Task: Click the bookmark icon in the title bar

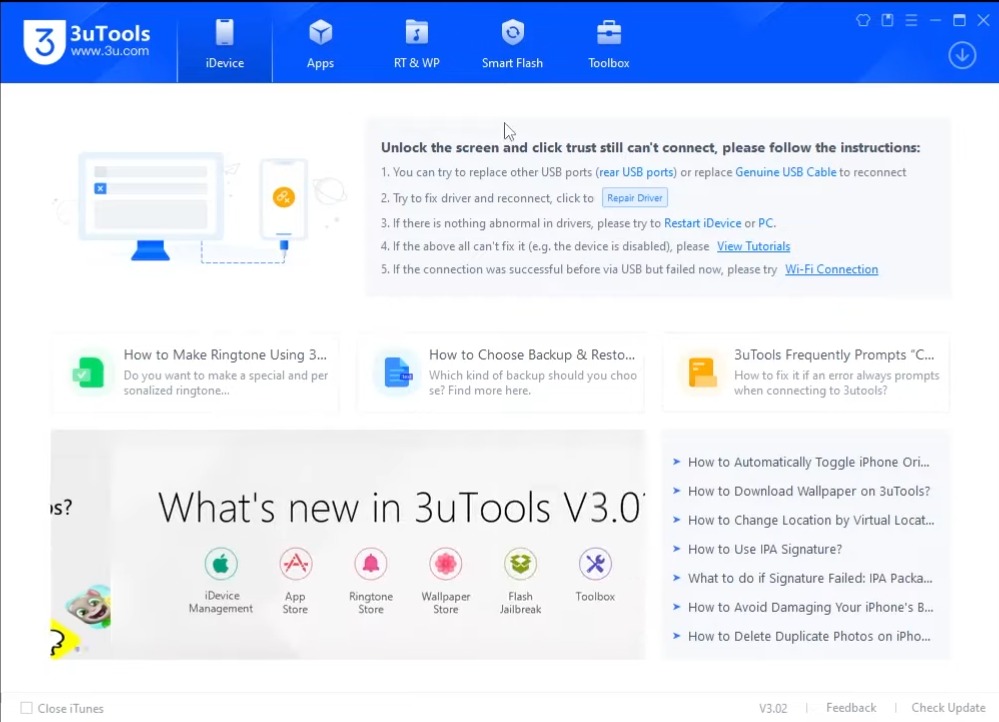Action: (x=887, y=20)
